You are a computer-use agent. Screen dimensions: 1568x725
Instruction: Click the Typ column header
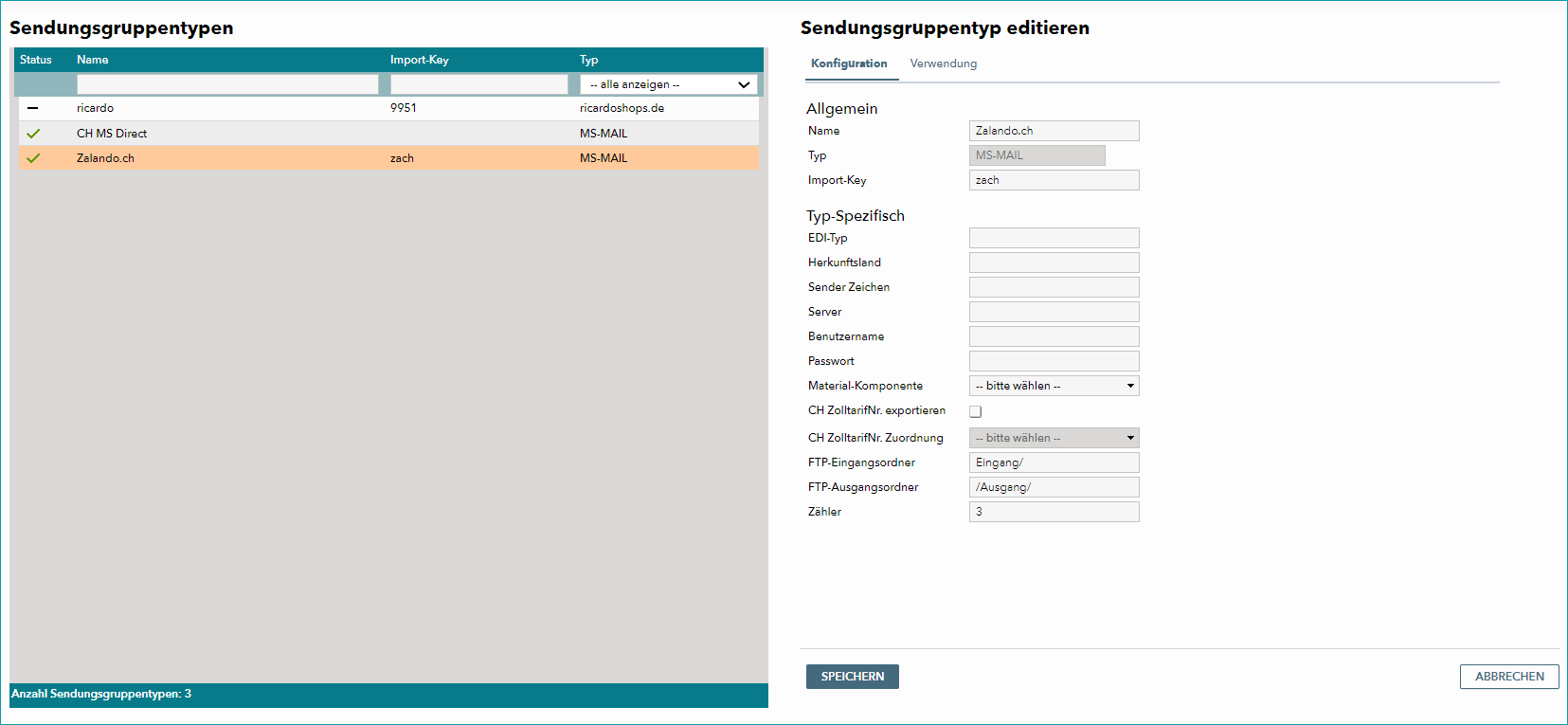coord(589,60)
